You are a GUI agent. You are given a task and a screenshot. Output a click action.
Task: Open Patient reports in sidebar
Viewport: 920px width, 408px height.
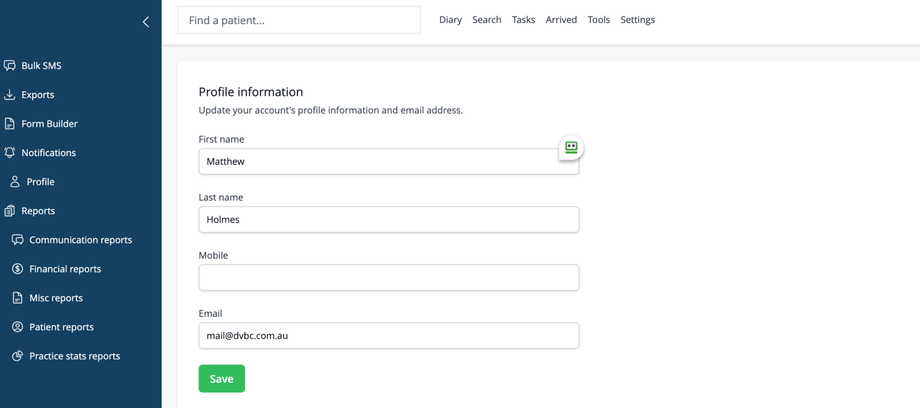61,327
